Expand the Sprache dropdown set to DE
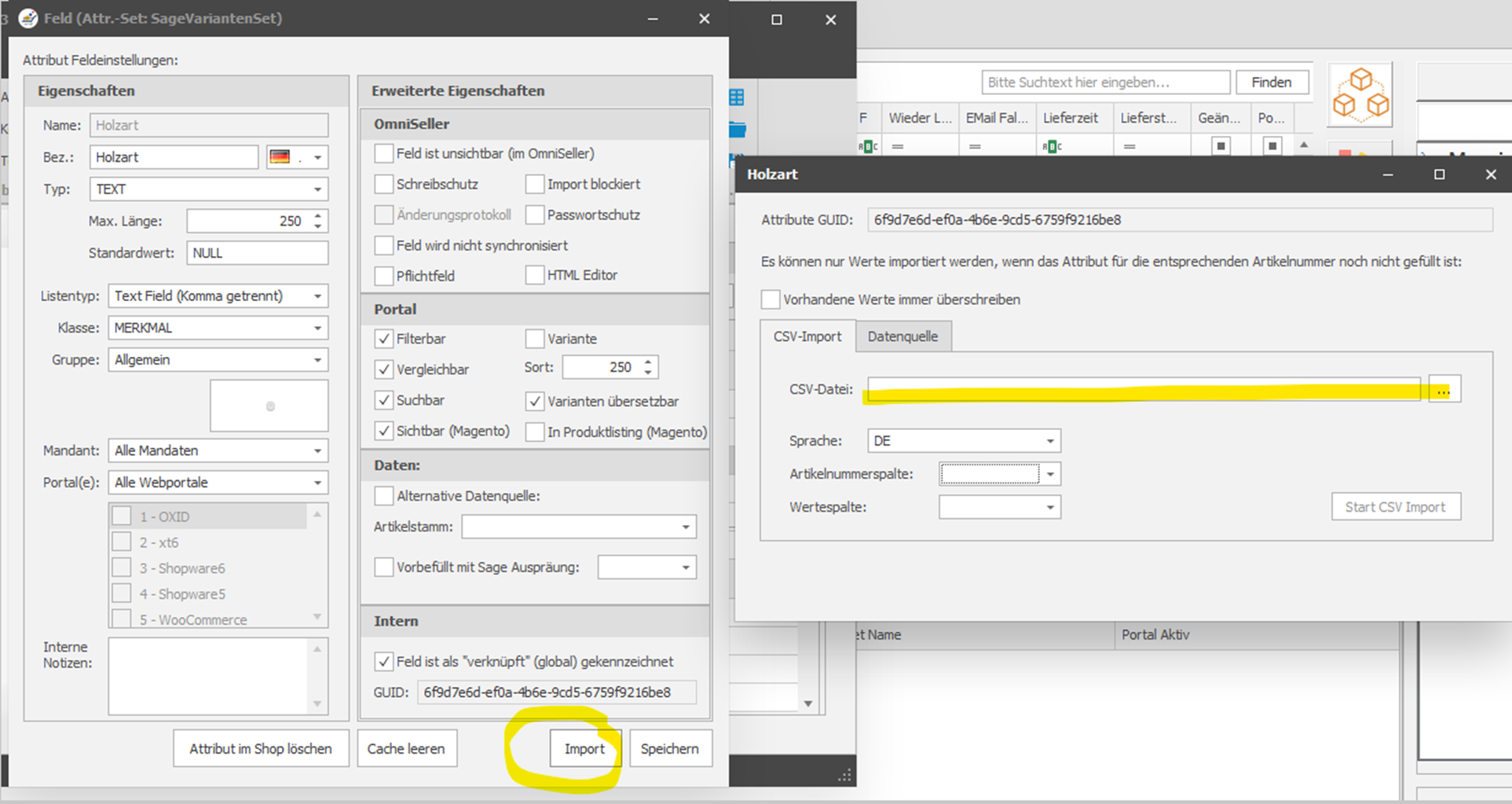 [964, 441]
